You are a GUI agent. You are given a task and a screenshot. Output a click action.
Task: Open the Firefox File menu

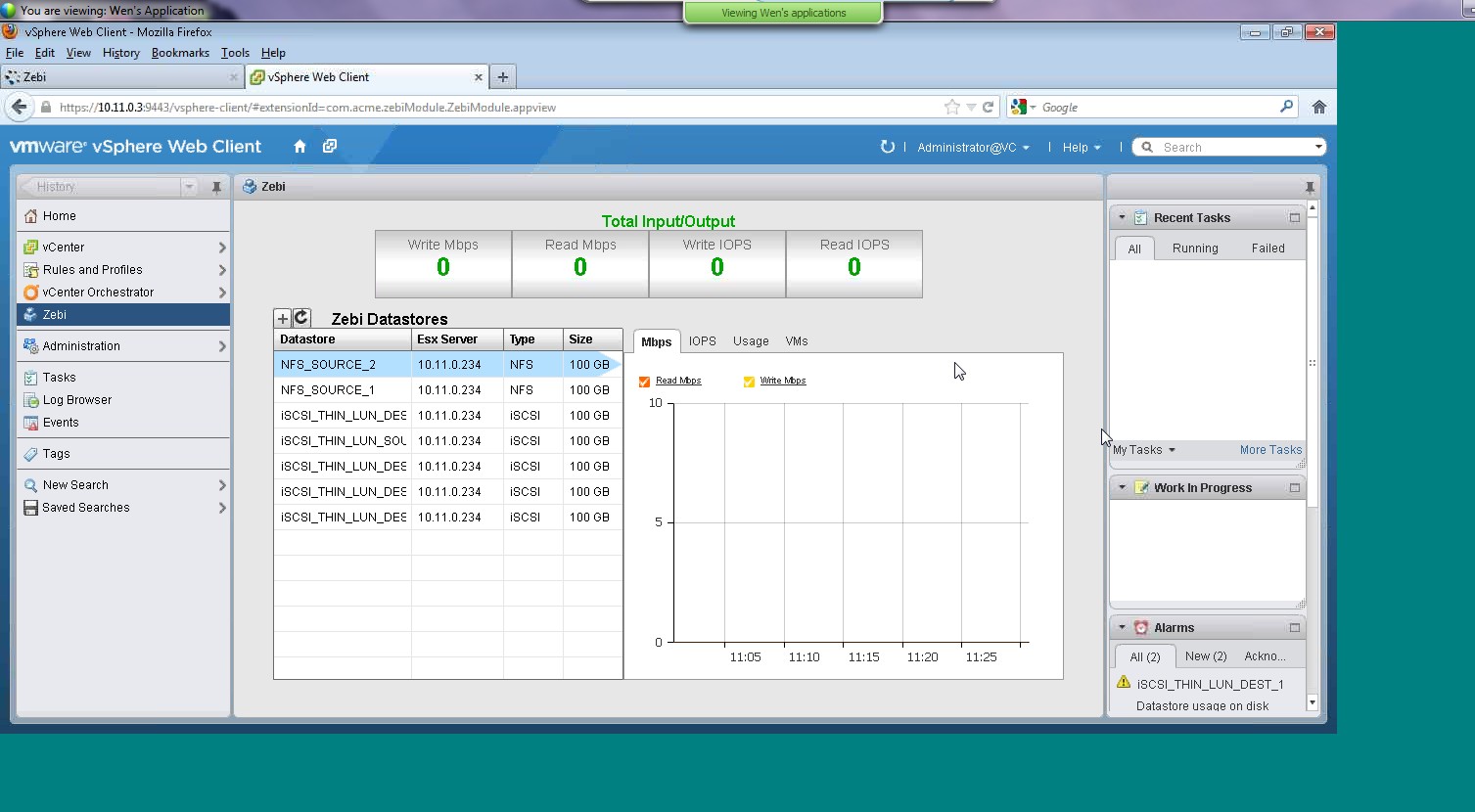pos(15,53)
